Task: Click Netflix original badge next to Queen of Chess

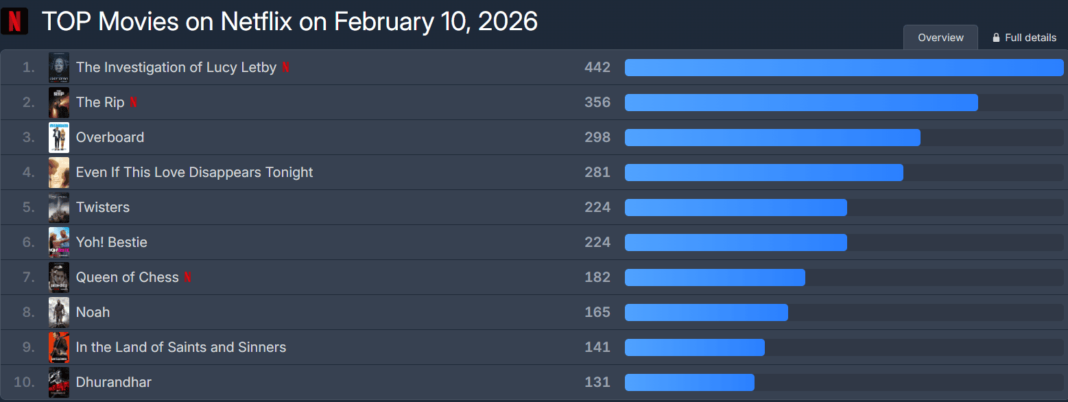Action: (x=188, y=278)
